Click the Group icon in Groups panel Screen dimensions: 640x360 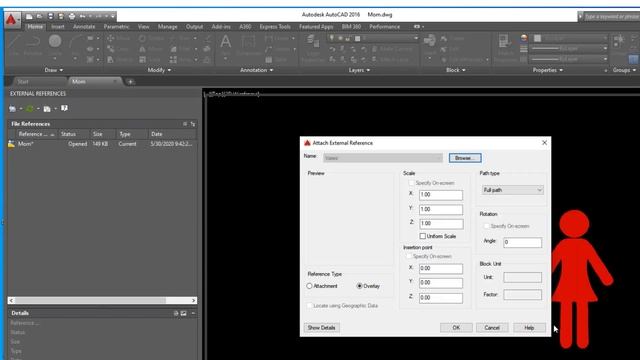pyautogui.click(x=618, y=40)
